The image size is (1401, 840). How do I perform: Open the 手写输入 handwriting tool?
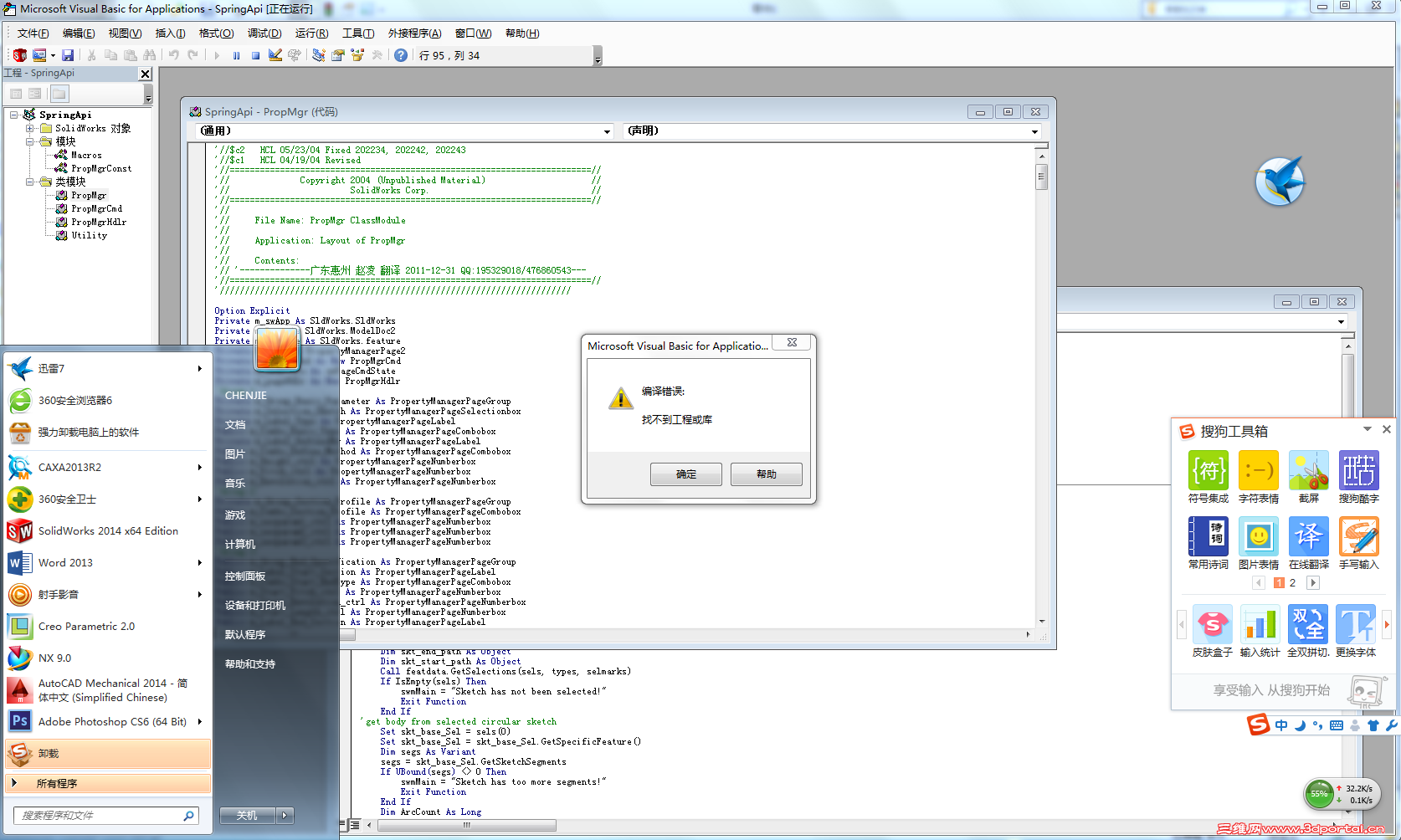click(1359, 543)
